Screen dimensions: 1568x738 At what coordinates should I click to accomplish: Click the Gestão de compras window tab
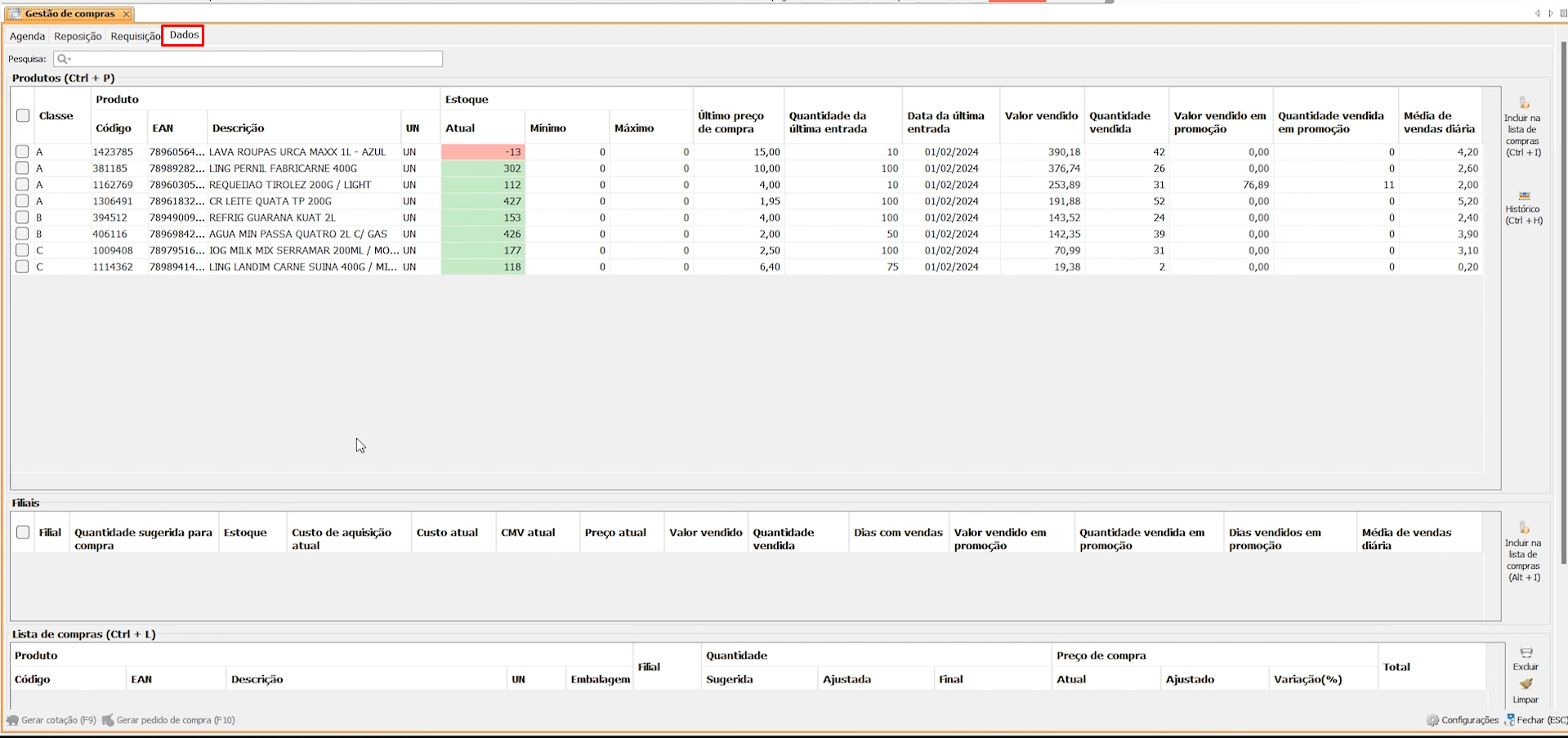pos(69,14)
